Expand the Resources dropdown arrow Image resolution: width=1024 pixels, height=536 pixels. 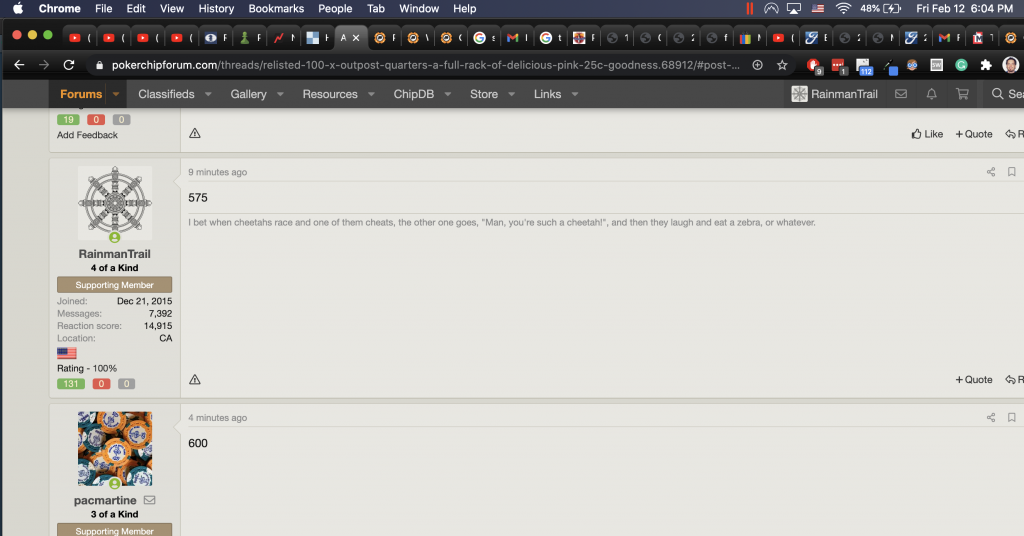point(371,94)
